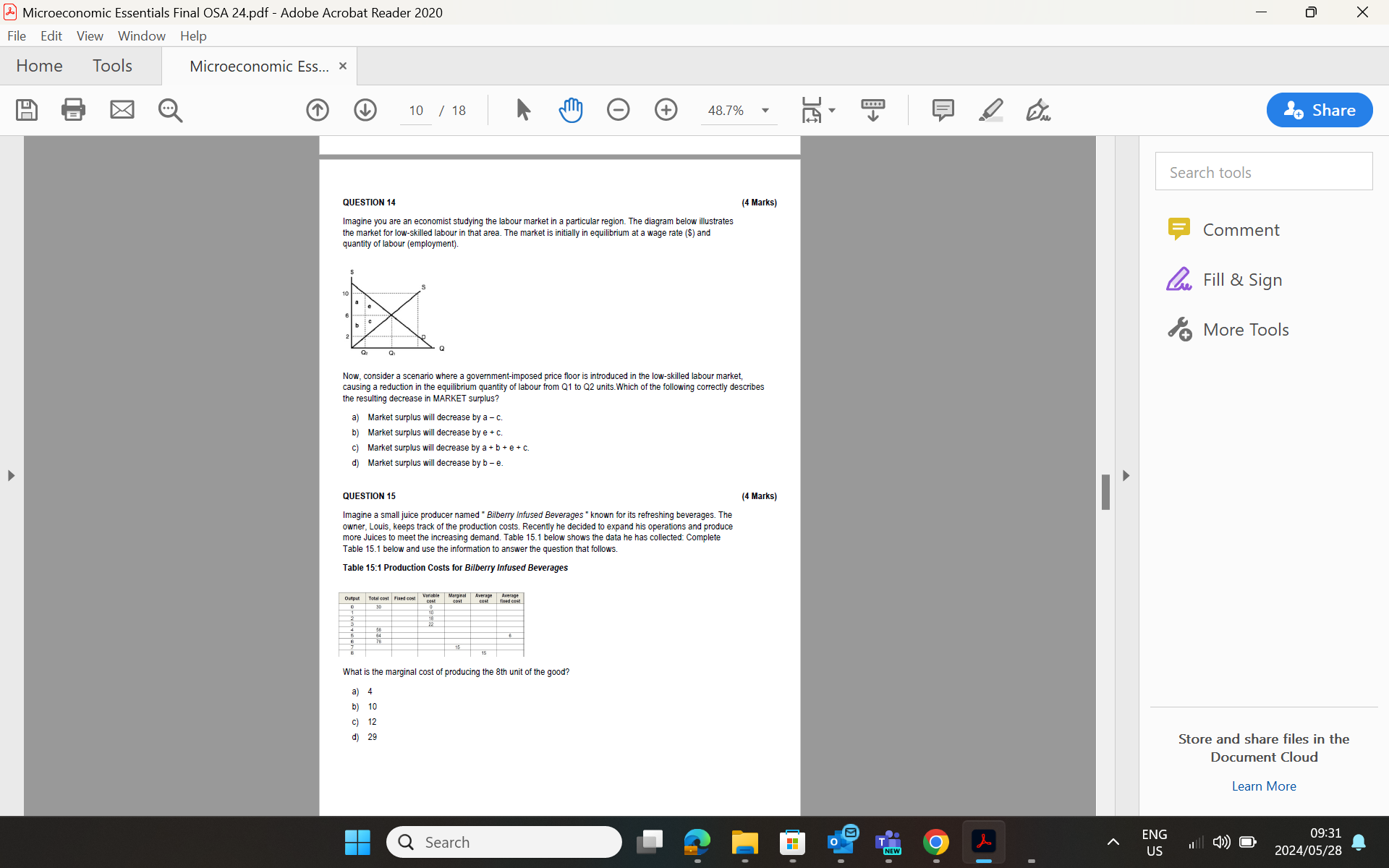Select the Hand tool
Viewport: 1389px width, 868px height.
(x=571, y=110)
